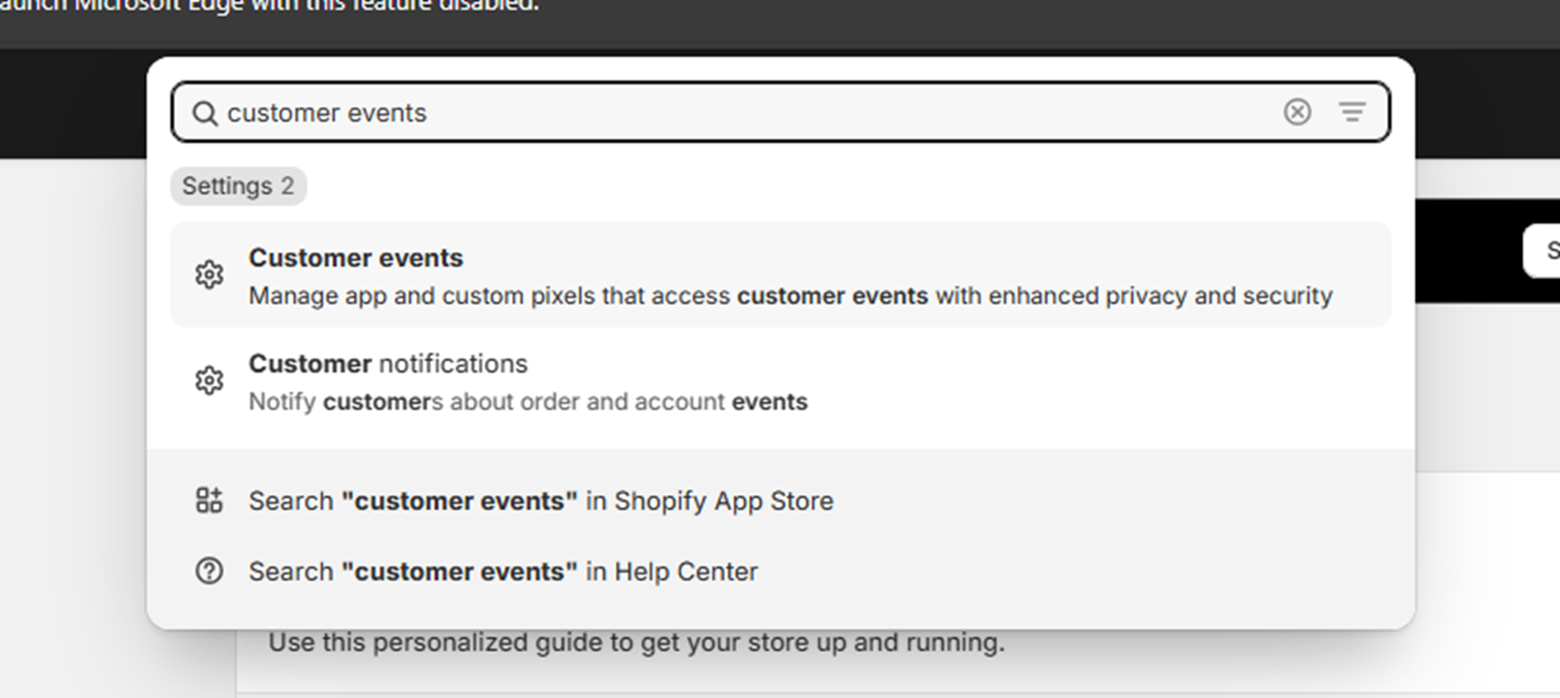This screenshot has height=698, width=1560.
Task: Open the Customer notifications settings result
Action: click(x=780, y=382)
